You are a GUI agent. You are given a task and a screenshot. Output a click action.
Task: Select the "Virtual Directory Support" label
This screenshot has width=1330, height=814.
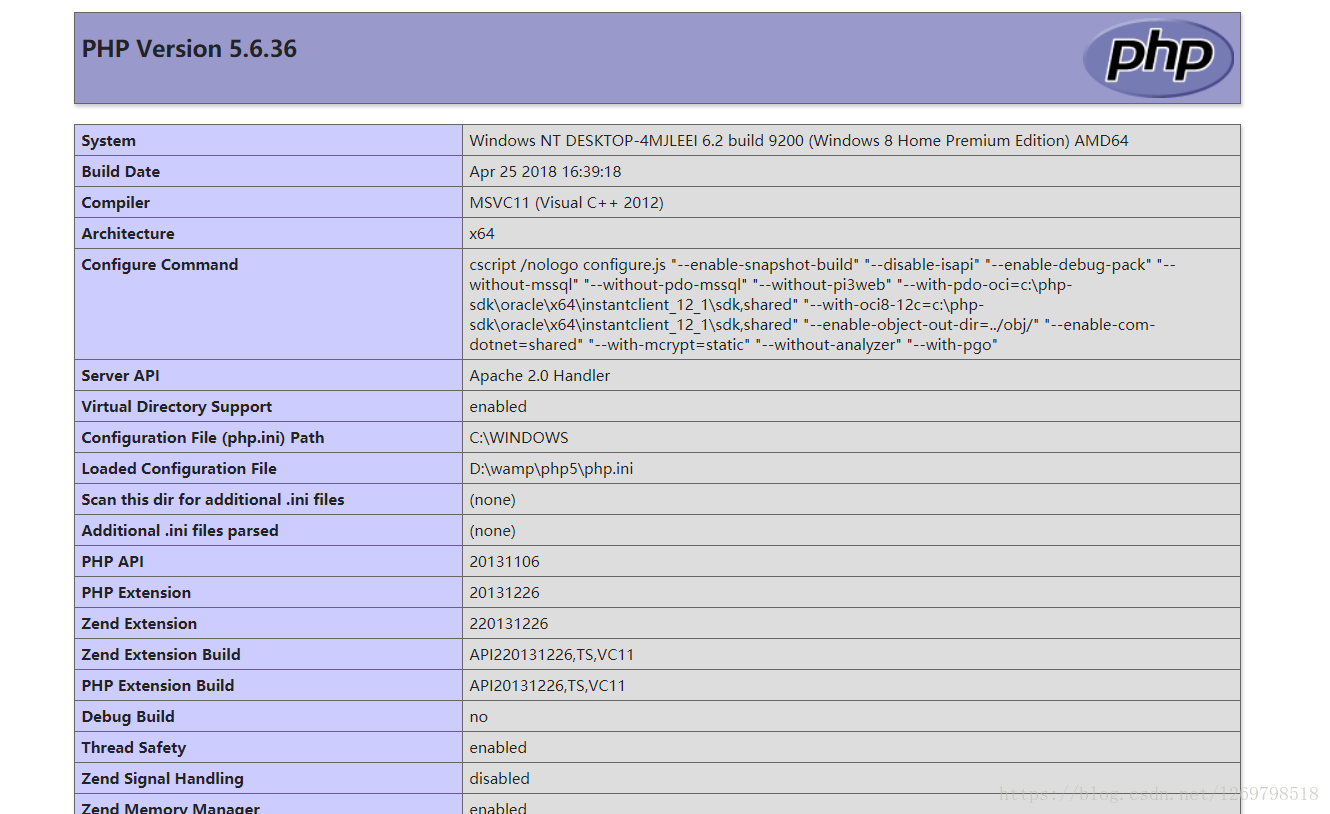[177, 407]
